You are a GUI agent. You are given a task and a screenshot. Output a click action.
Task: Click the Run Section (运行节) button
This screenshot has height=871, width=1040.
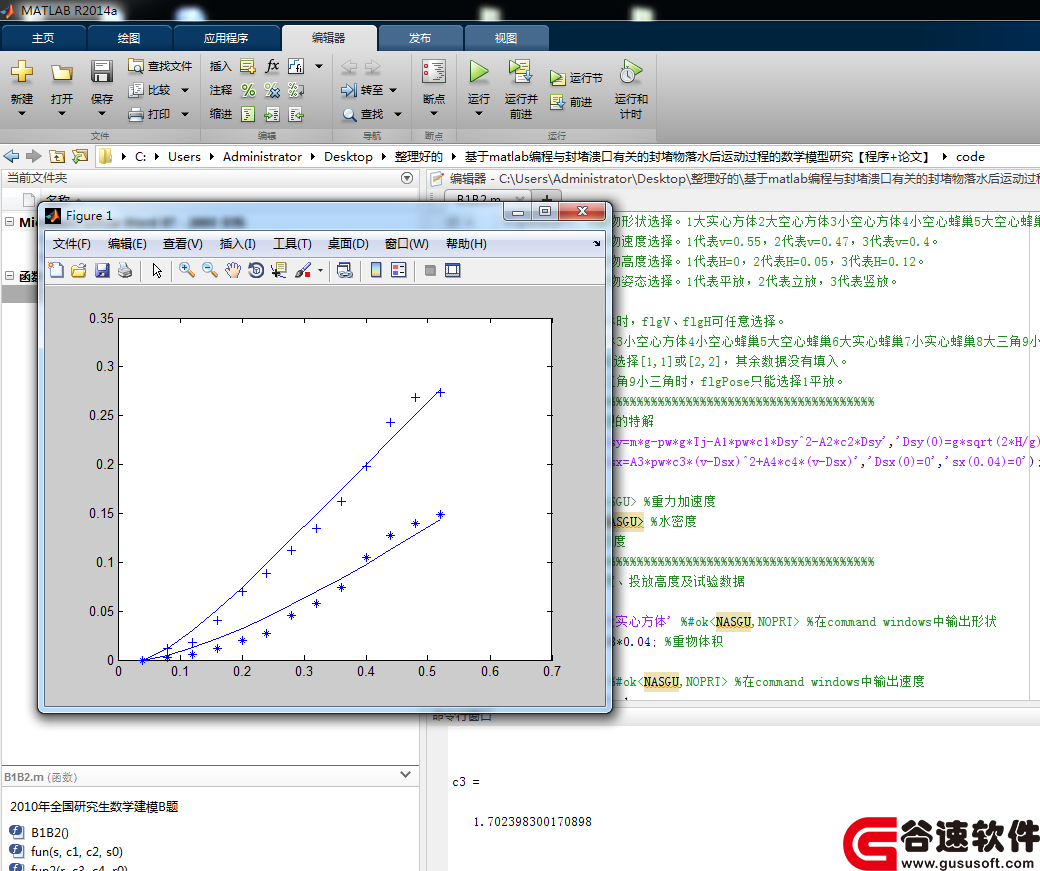576,78
